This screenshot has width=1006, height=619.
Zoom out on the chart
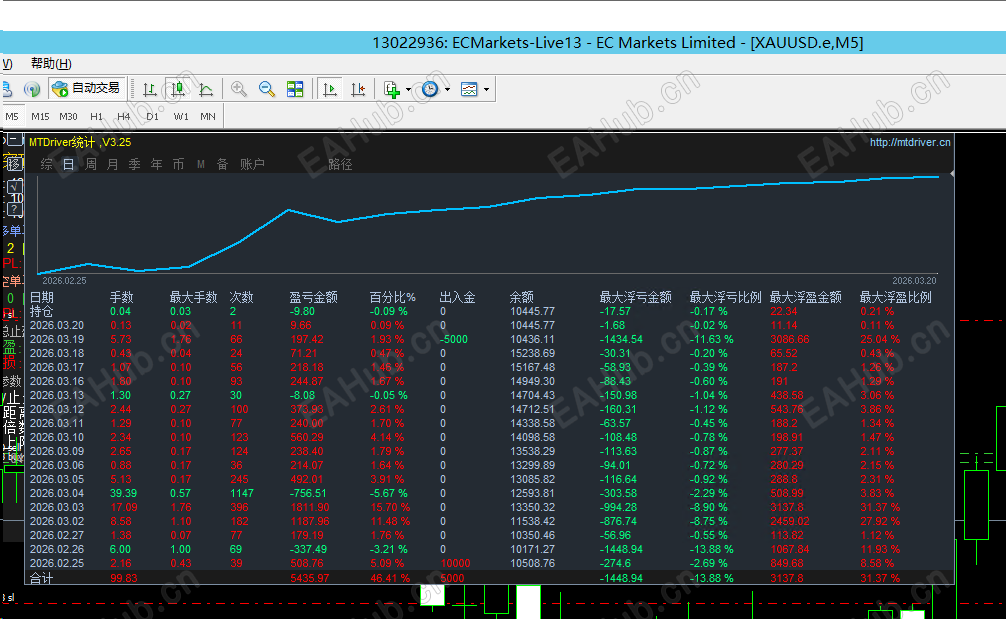click(x=267, y=89)
